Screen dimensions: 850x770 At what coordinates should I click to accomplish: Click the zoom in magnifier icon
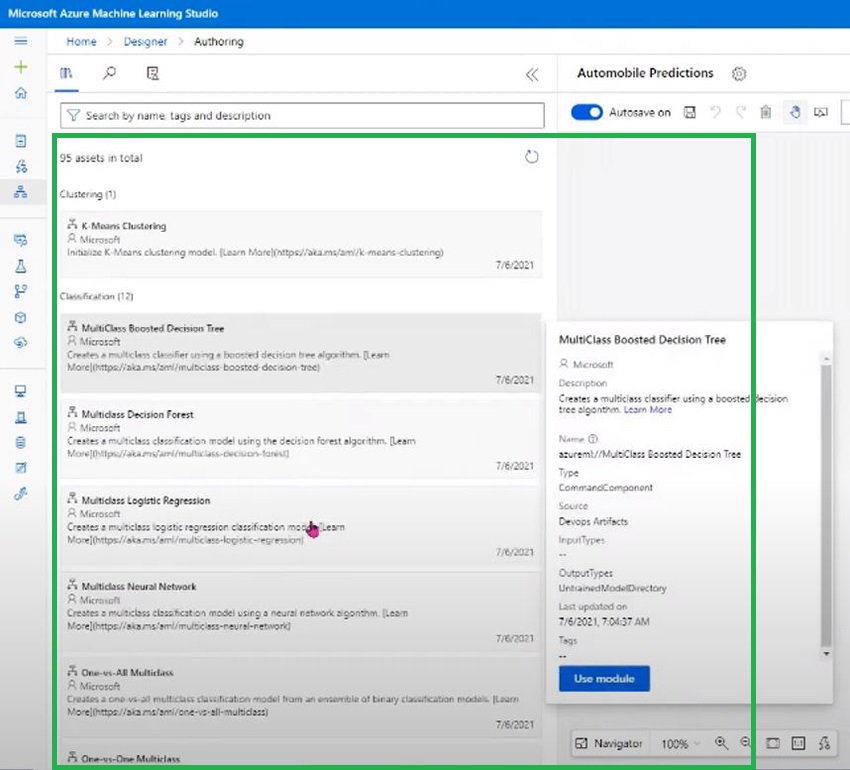721,743
